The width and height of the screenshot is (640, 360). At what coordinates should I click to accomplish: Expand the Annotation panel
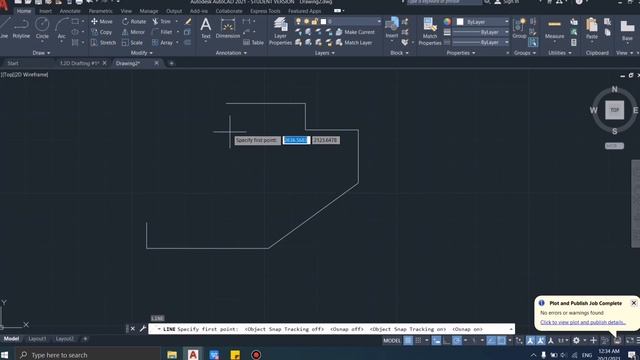pos(231,53)
